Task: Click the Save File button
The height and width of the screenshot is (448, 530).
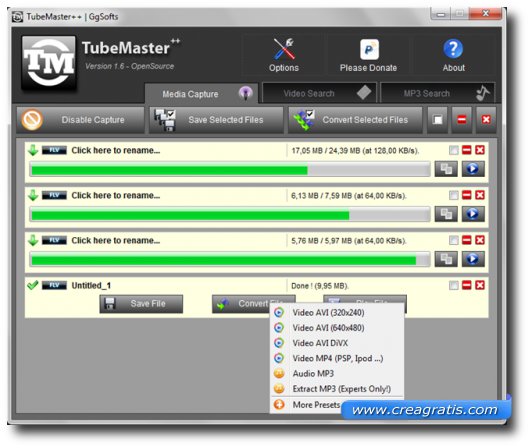Action: 141,304
